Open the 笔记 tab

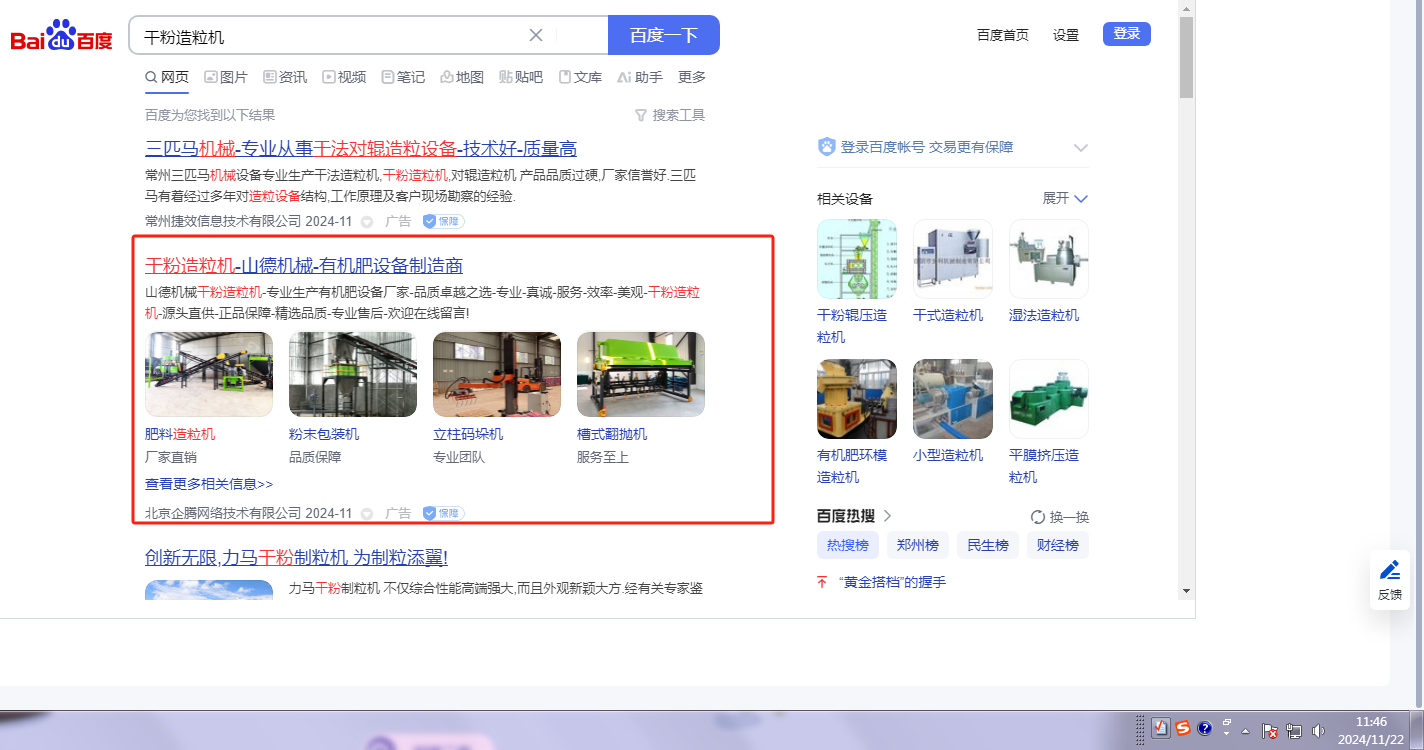click(403, 77)
